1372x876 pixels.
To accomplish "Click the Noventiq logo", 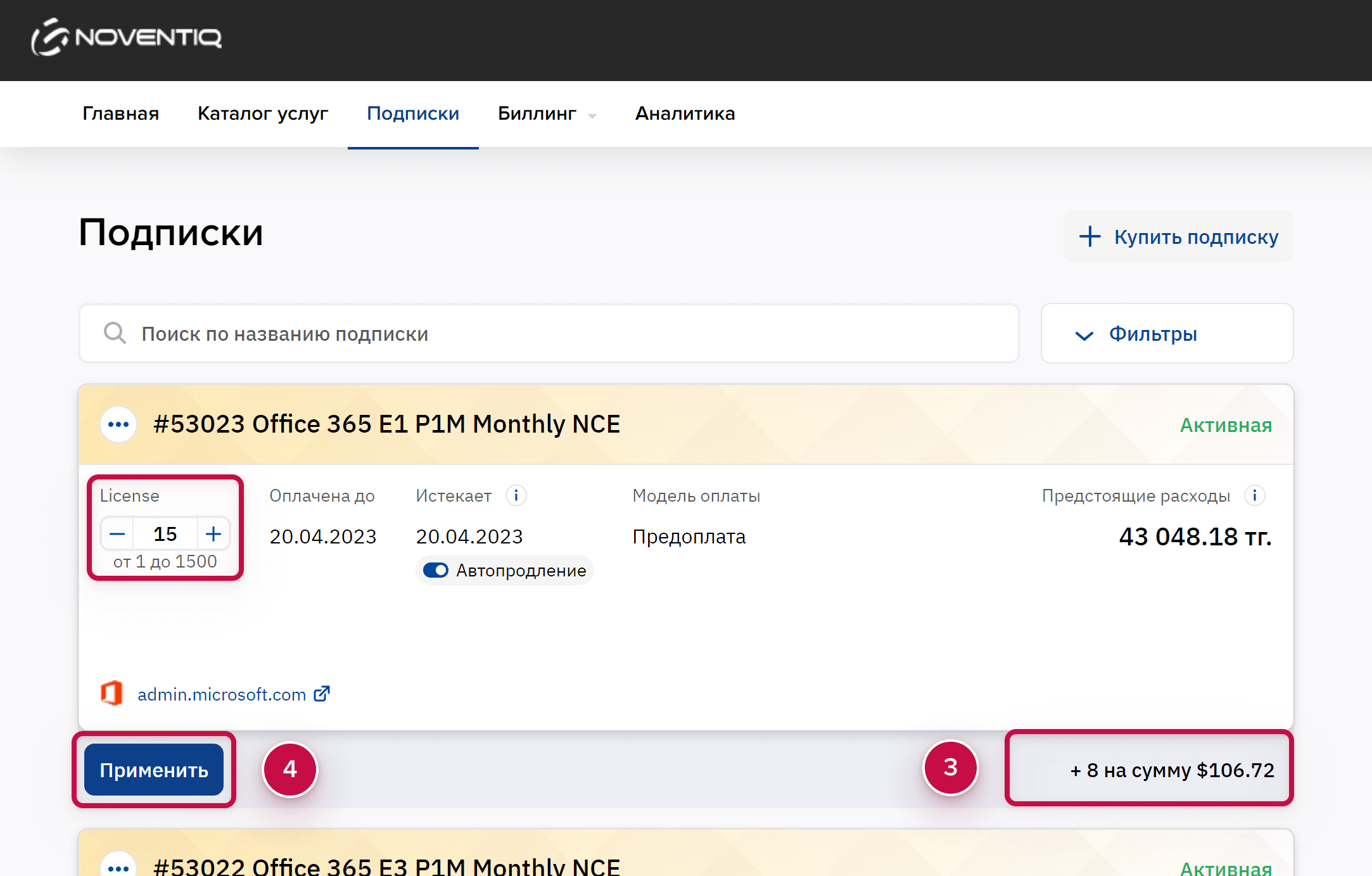I will coord(127,37).
